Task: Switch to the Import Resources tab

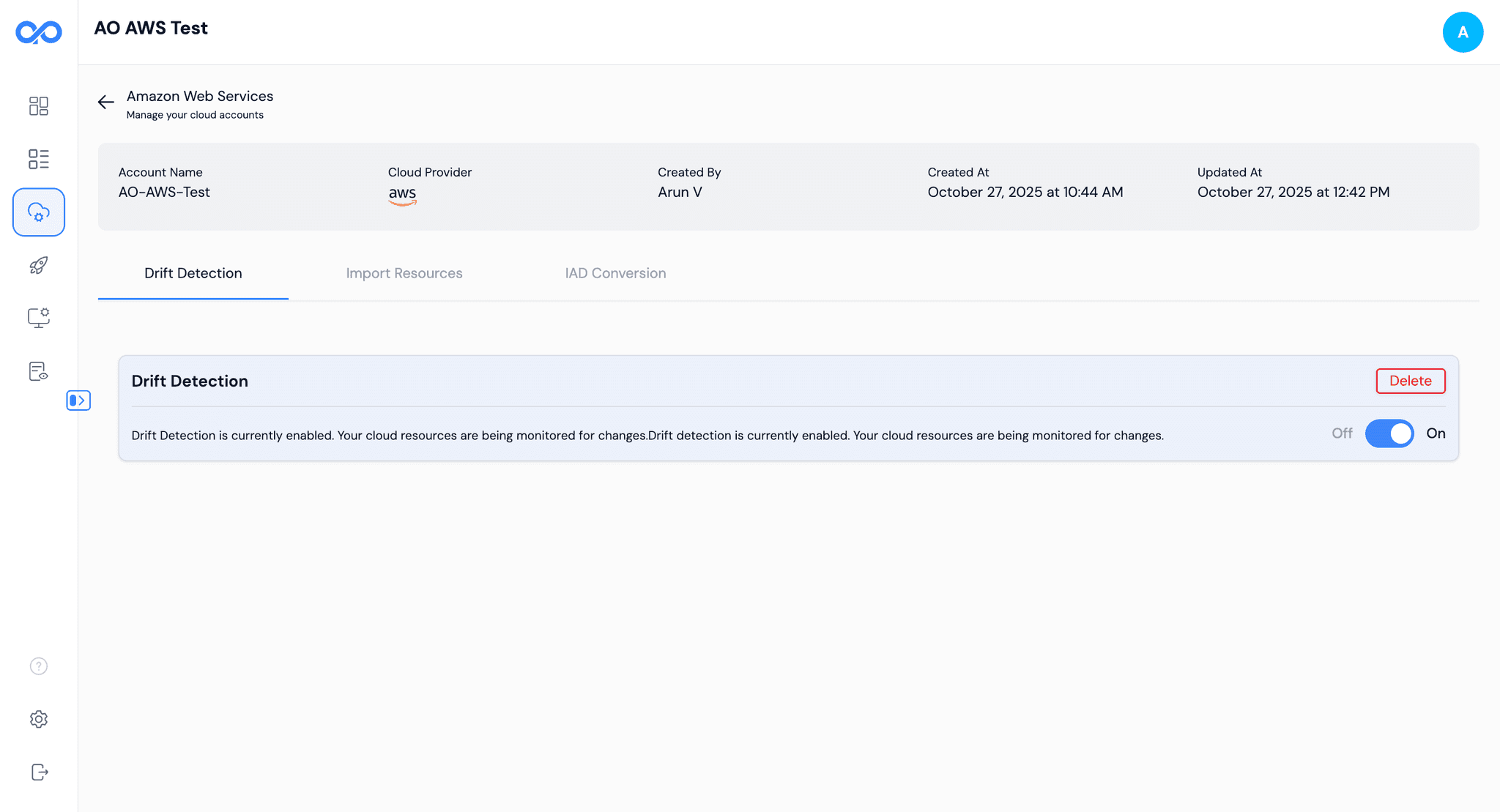Action: click(404, 273)
